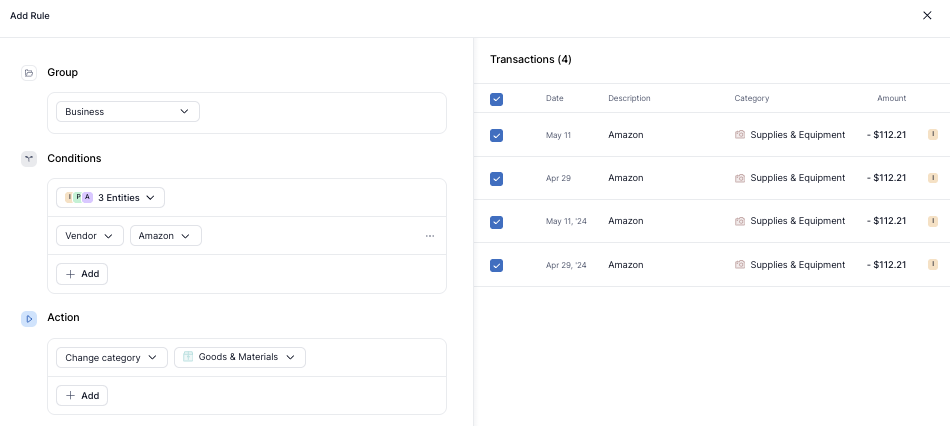Open the Change category action dropdown
Viewport: 950px width, 426px height.
111,357
